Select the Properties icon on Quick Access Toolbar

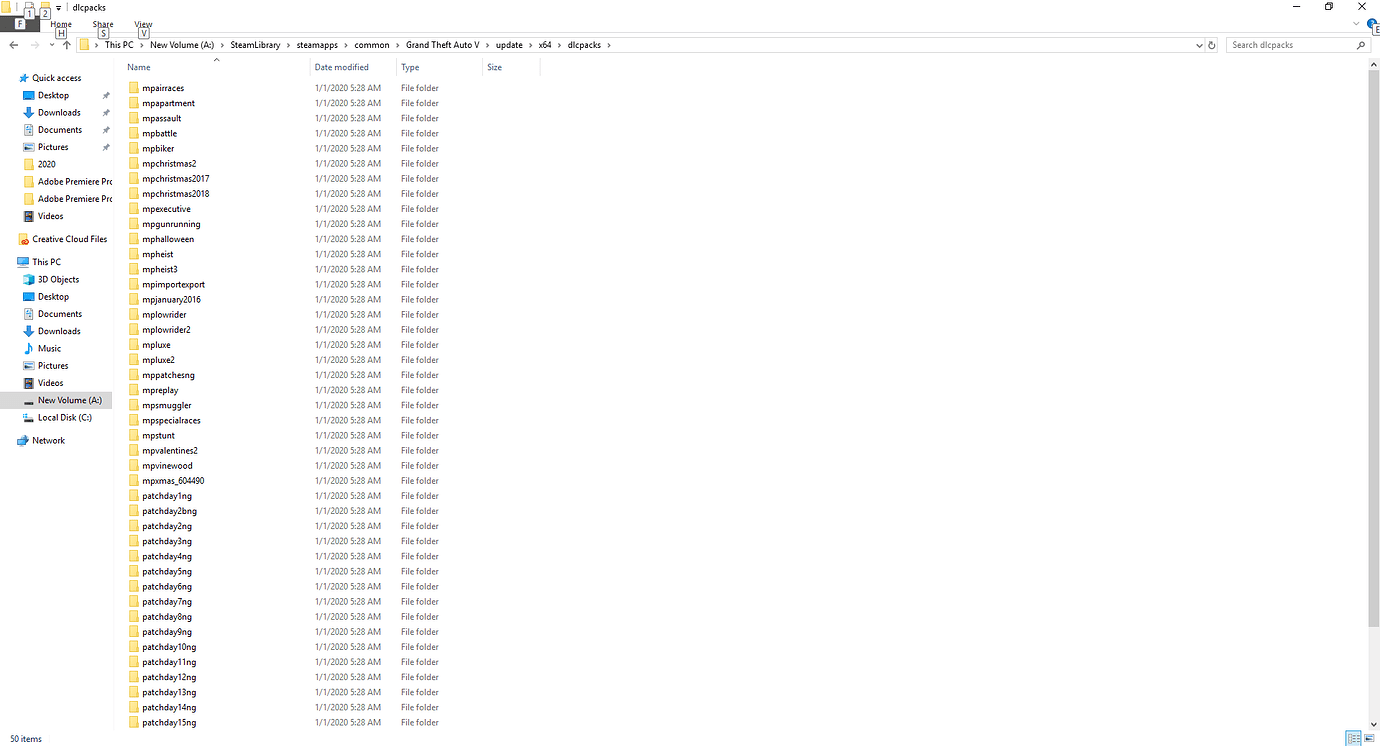[28, 7]
